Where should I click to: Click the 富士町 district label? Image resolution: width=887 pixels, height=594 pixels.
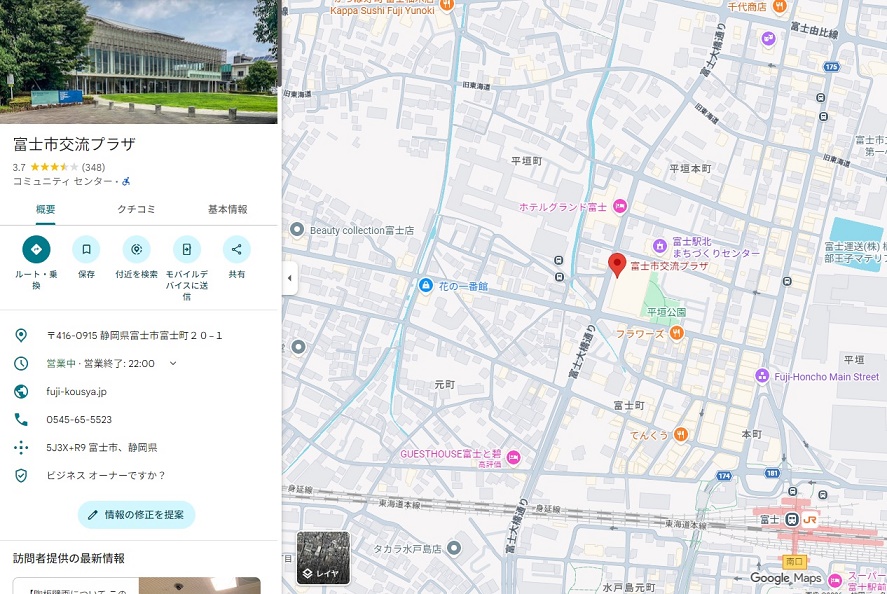tap(629, 406)
